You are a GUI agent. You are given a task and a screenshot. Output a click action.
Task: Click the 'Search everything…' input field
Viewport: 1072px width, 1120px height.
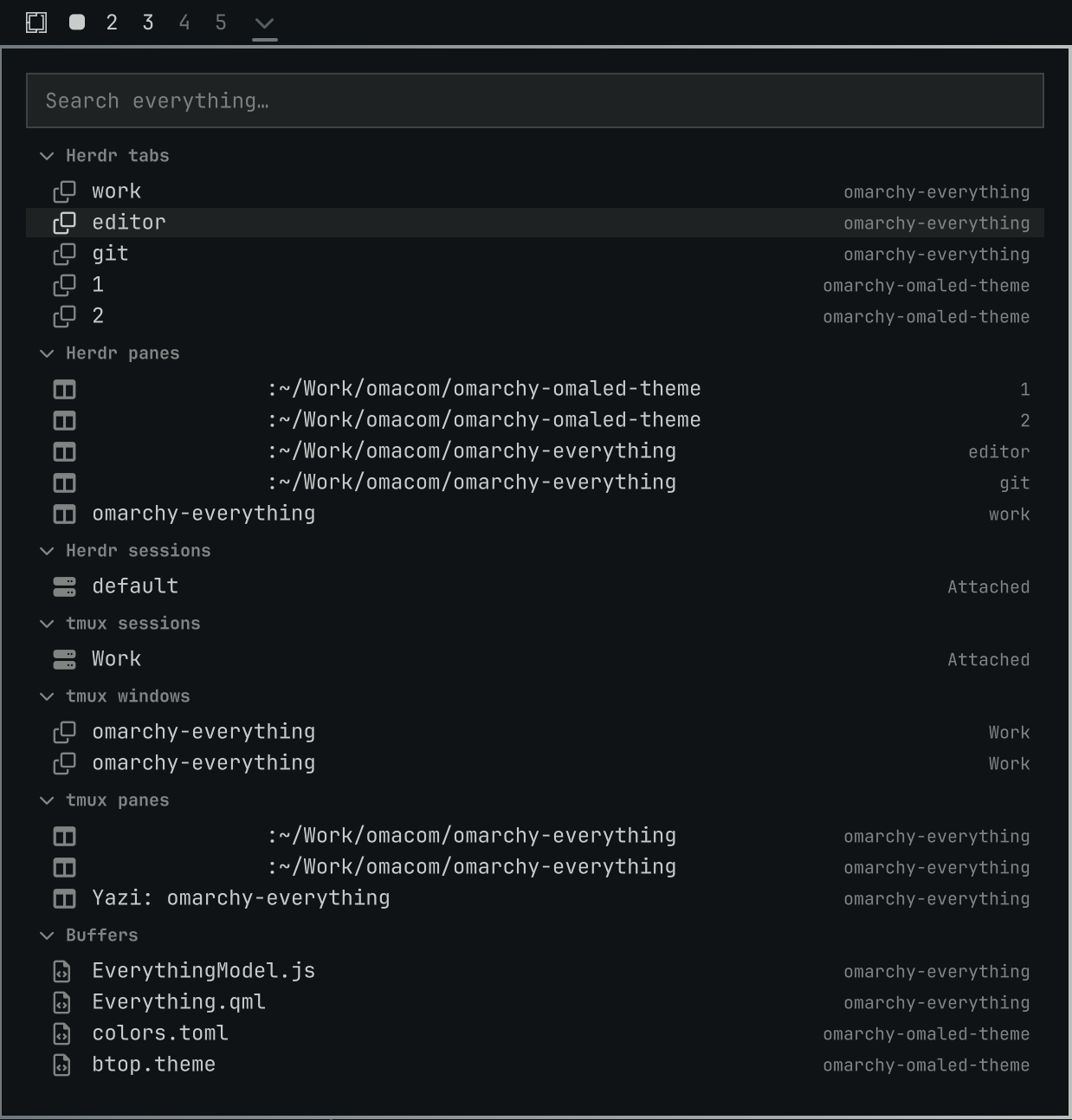click(535, 100)
